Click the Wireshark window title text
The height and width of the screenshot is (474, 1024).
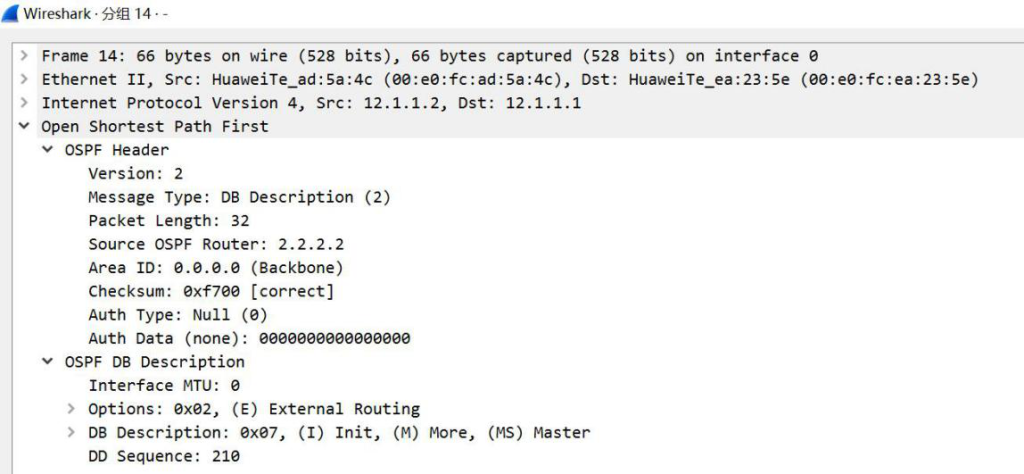(x=97, y=14)
